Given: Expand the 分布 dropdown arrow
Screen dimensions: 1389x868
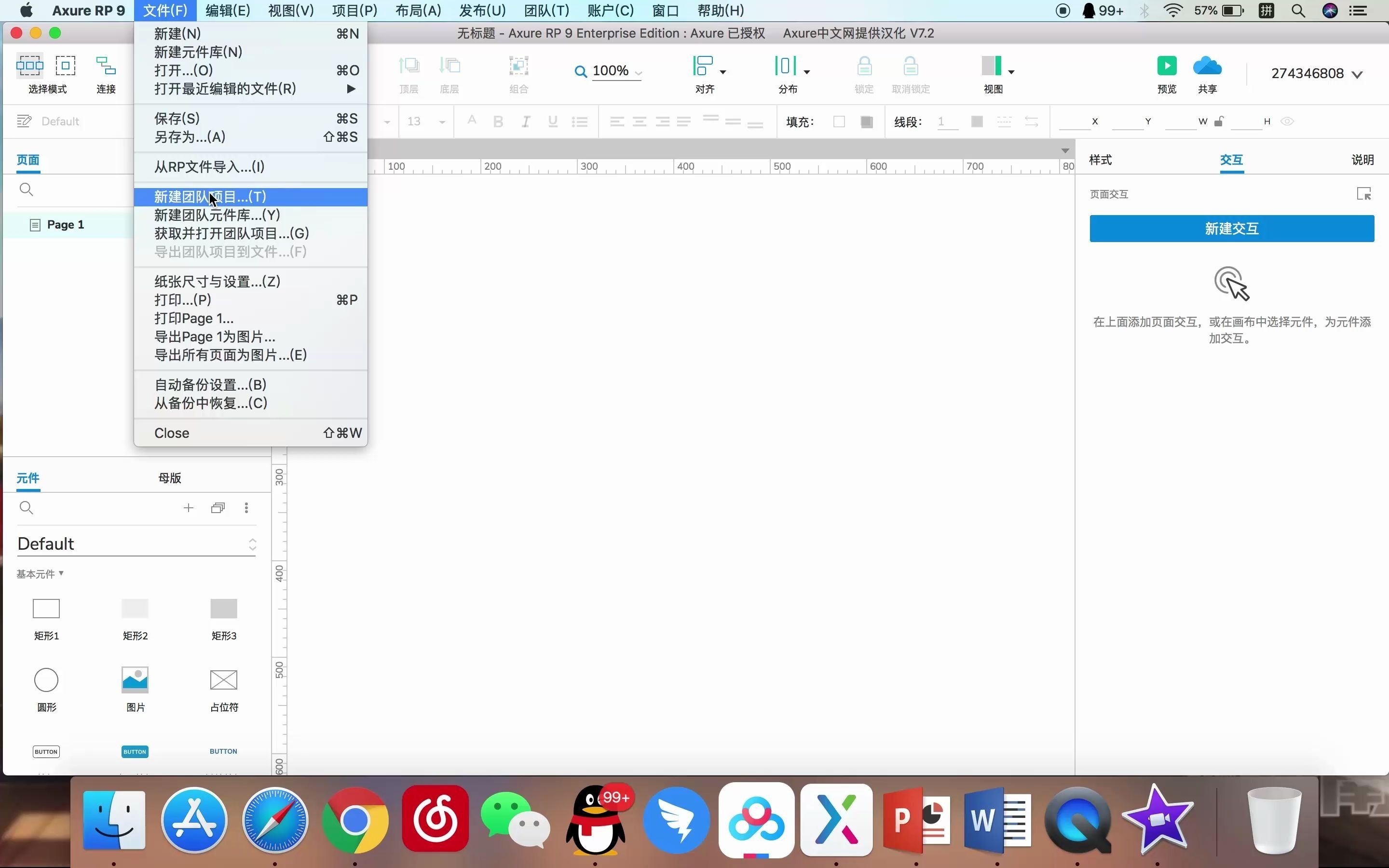Looking at the screenshot, I should click(806, 72).
